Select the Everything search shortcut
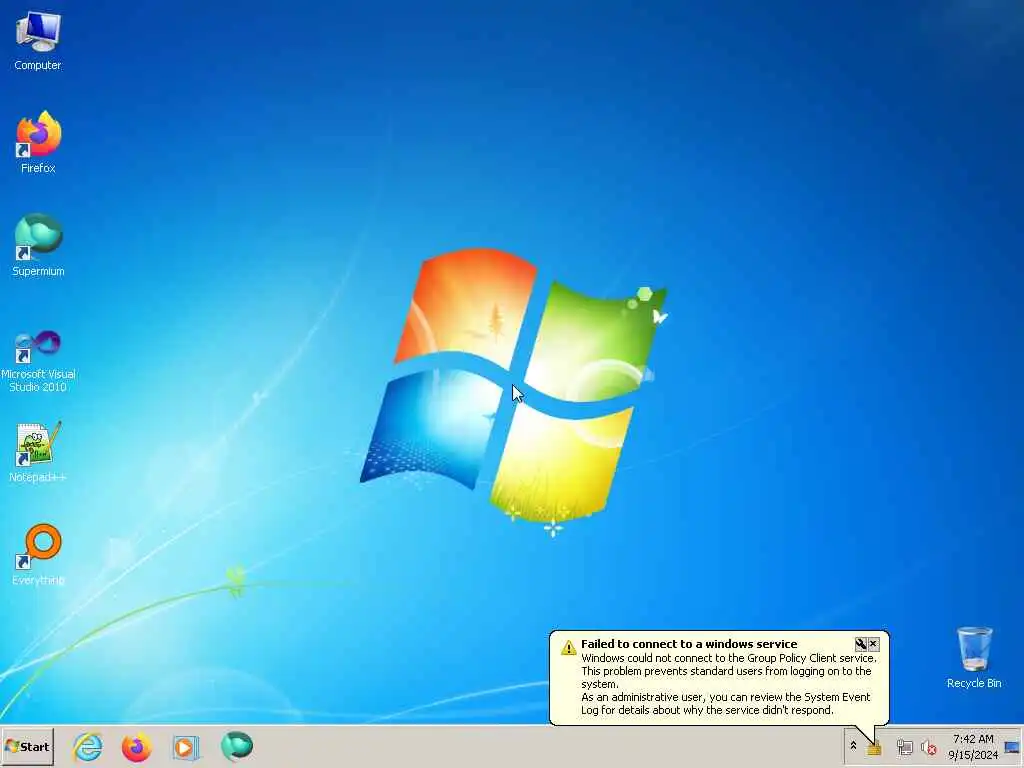 (38, 554)
